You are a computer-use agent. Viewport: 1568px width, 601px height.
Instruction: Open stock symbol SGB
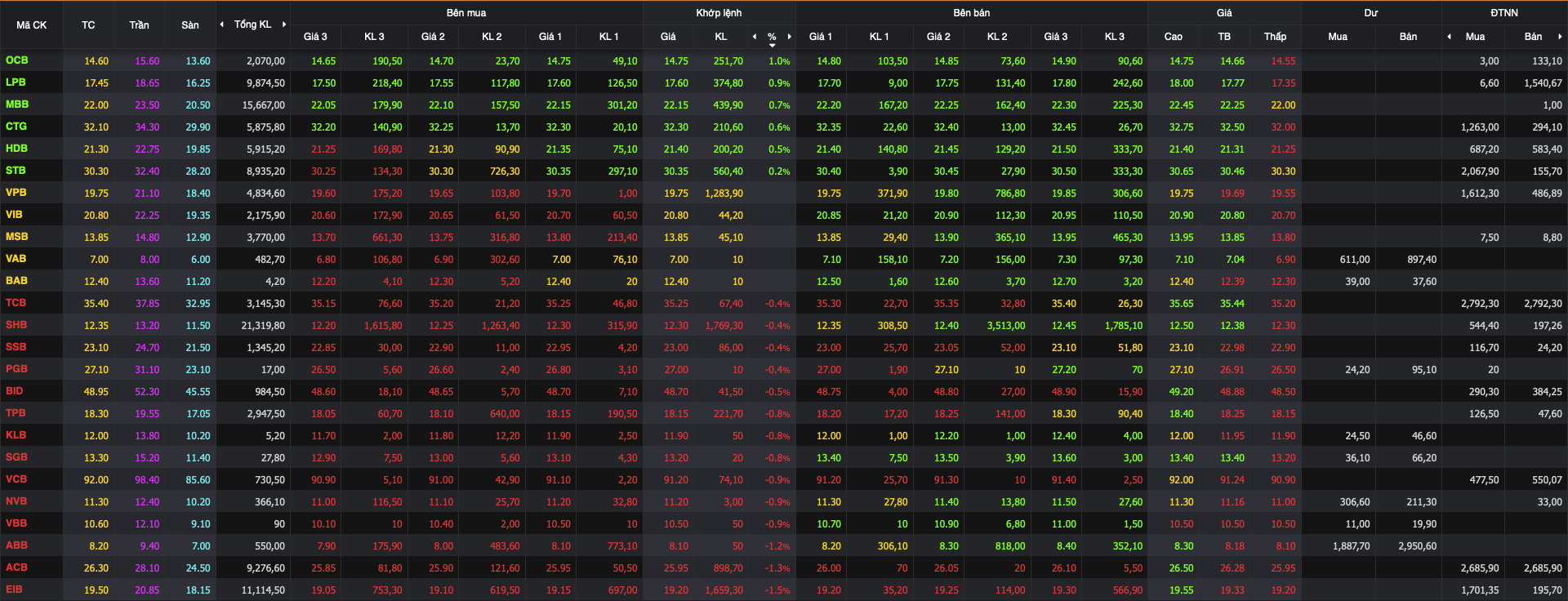(x=16, y=457)
